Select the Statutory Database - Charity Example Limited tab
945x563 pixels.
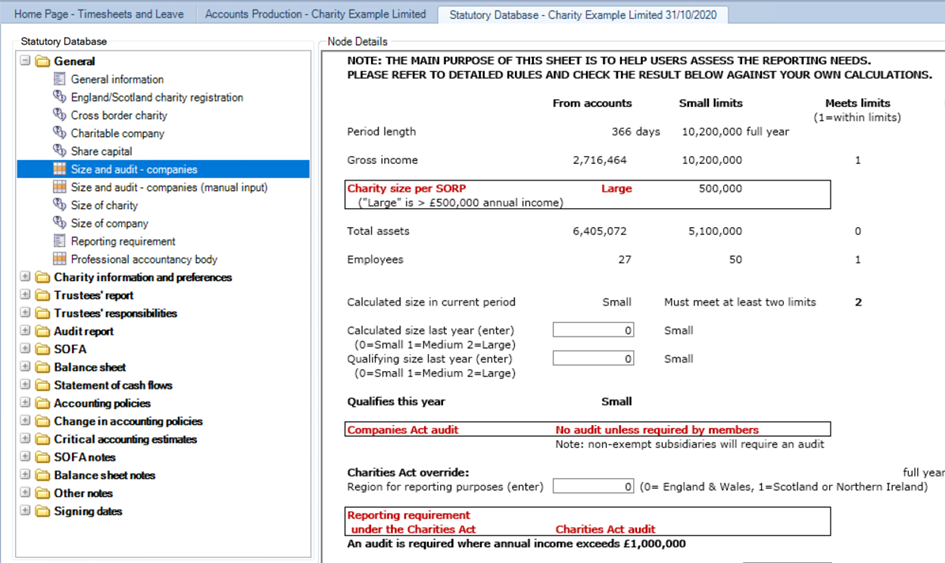coord(583,14)
